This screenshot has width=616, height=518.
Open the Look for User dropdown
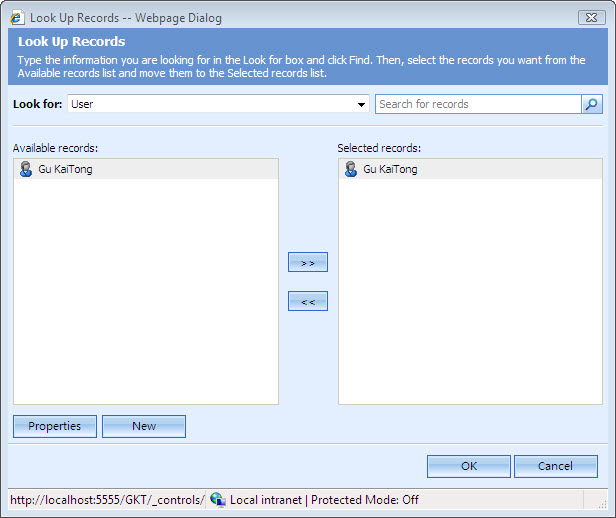tap(218, 104)
